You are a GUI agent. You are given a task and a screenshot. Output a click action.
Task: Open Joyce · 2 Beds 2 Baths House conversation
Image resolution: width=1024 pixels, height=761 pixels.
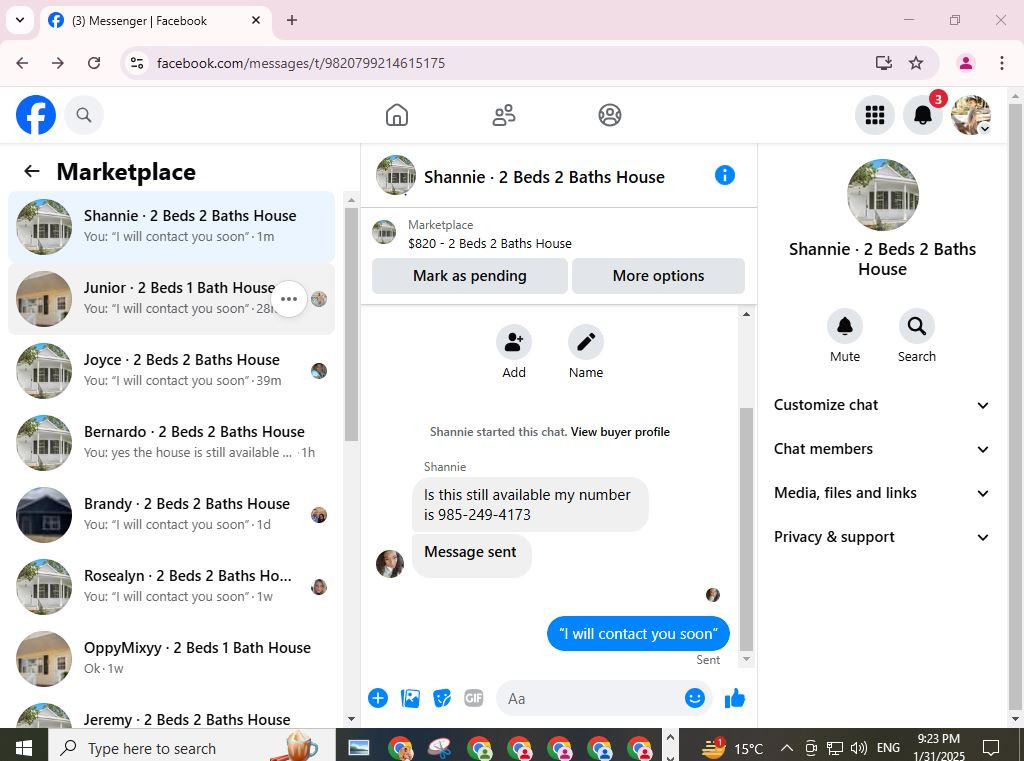tap(171, 370)
